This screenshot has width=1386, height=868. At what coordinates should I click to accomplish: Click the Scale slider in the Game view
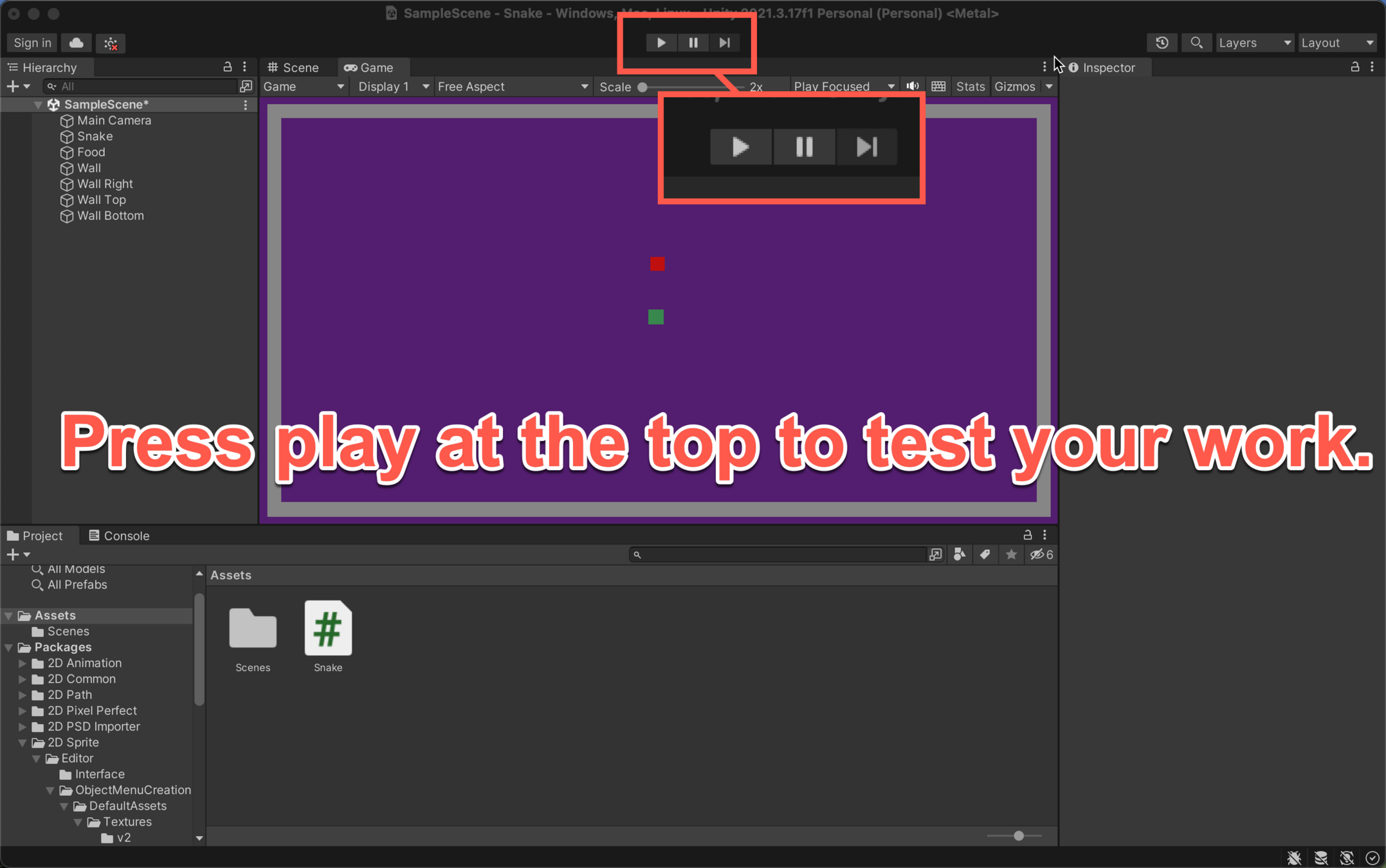[690, 87]
